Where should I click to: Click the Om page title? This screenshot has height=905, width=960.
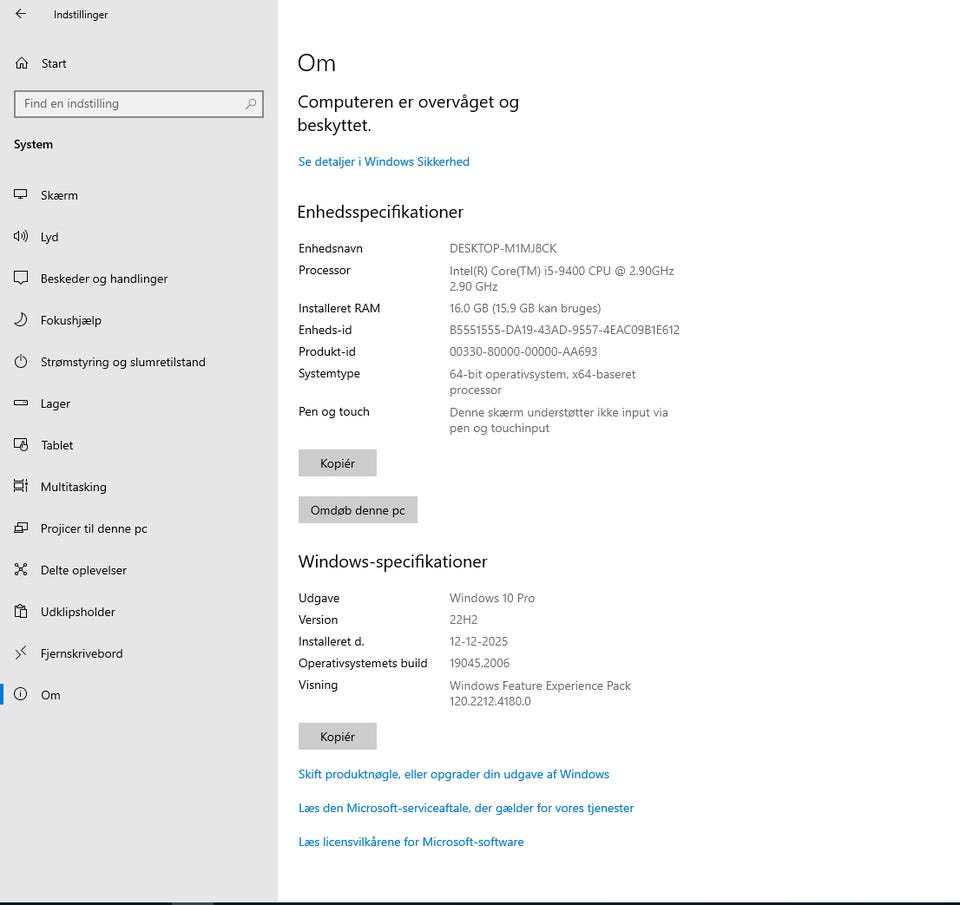click(x=317, y=62)
